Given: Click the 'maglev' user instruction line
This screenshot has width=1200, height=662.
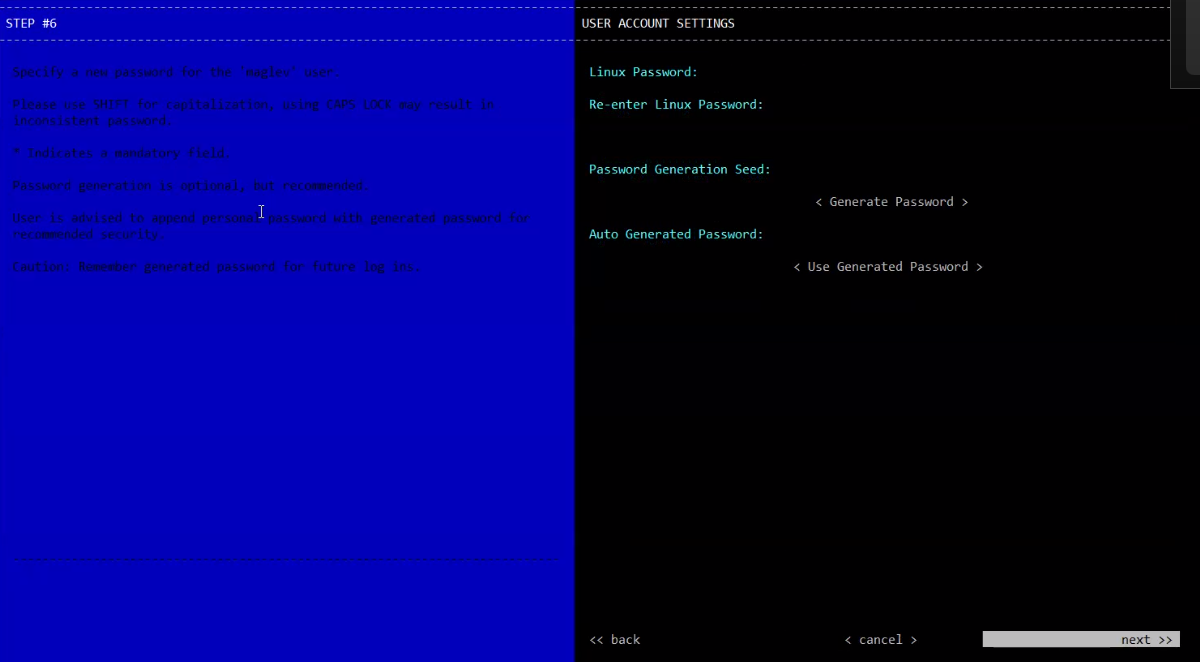Looking at the screenshot, I should [176, 72].
